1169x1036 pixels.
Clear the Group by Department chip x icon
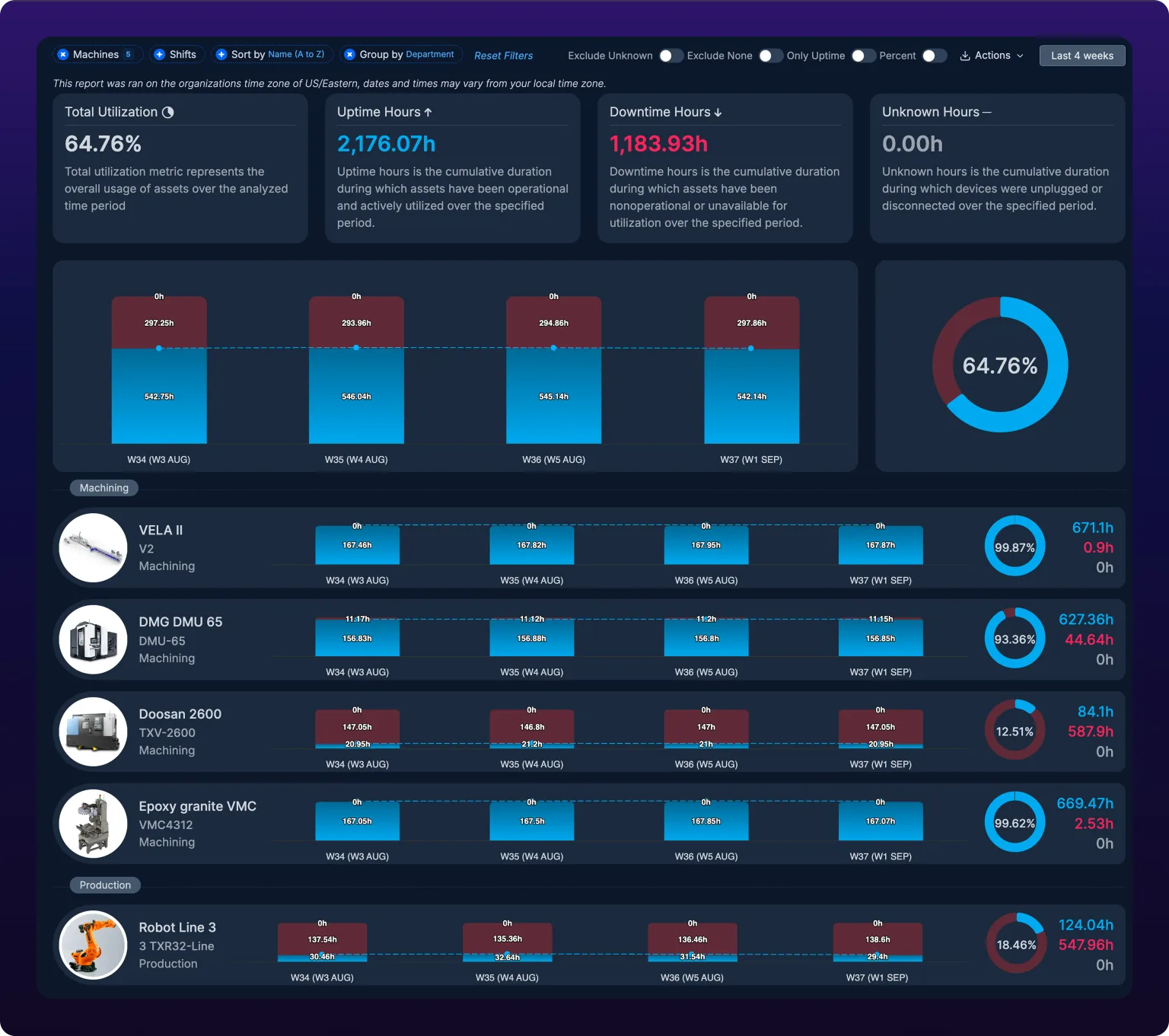point(349,55)
